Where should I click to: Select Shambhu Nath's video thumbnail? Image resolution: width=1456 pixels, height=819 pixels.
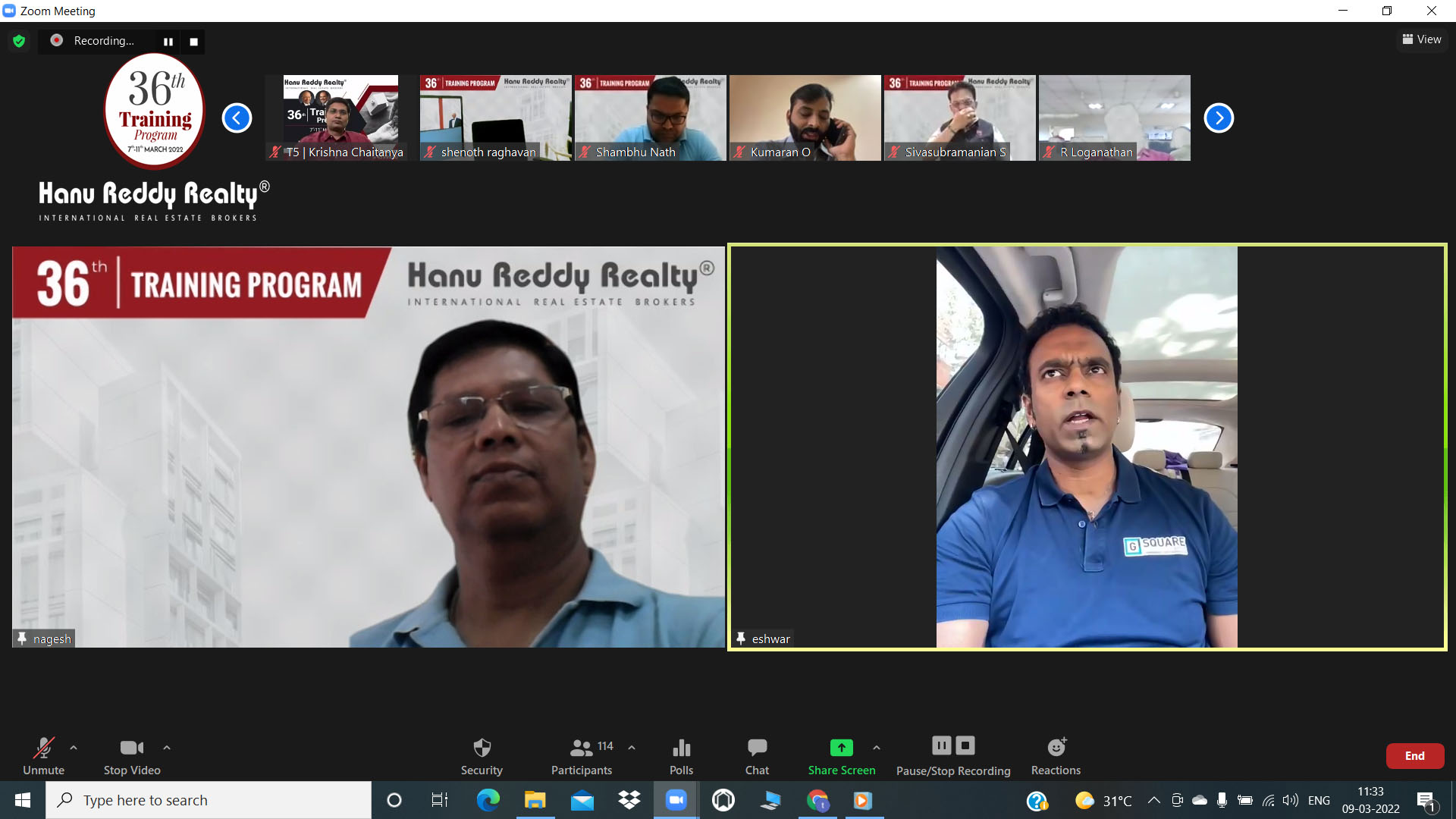(x=650, y=118)
